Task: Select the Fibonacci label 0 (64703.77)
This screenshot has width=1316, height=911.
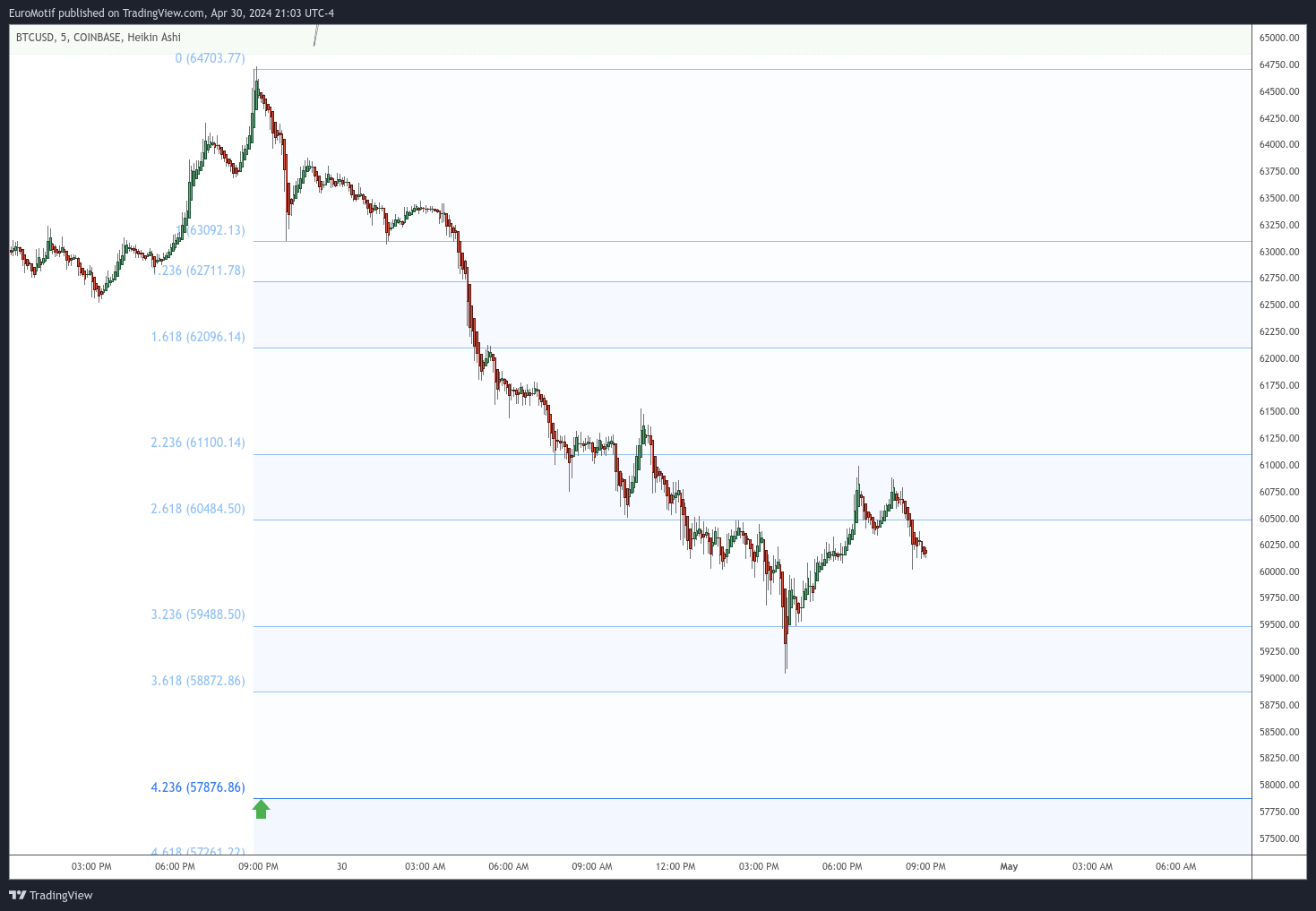Action: 210,58
